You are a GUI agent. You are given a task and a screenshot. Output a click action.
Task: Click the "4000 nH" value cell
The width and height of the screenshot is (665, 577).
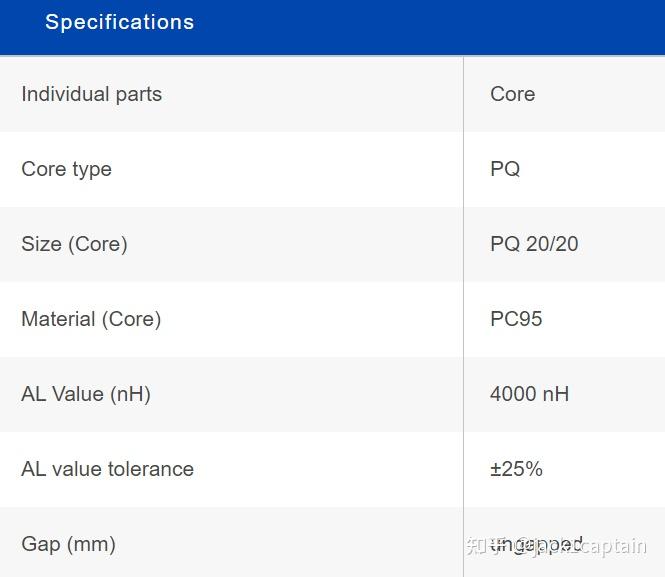(x=529, y=394)
